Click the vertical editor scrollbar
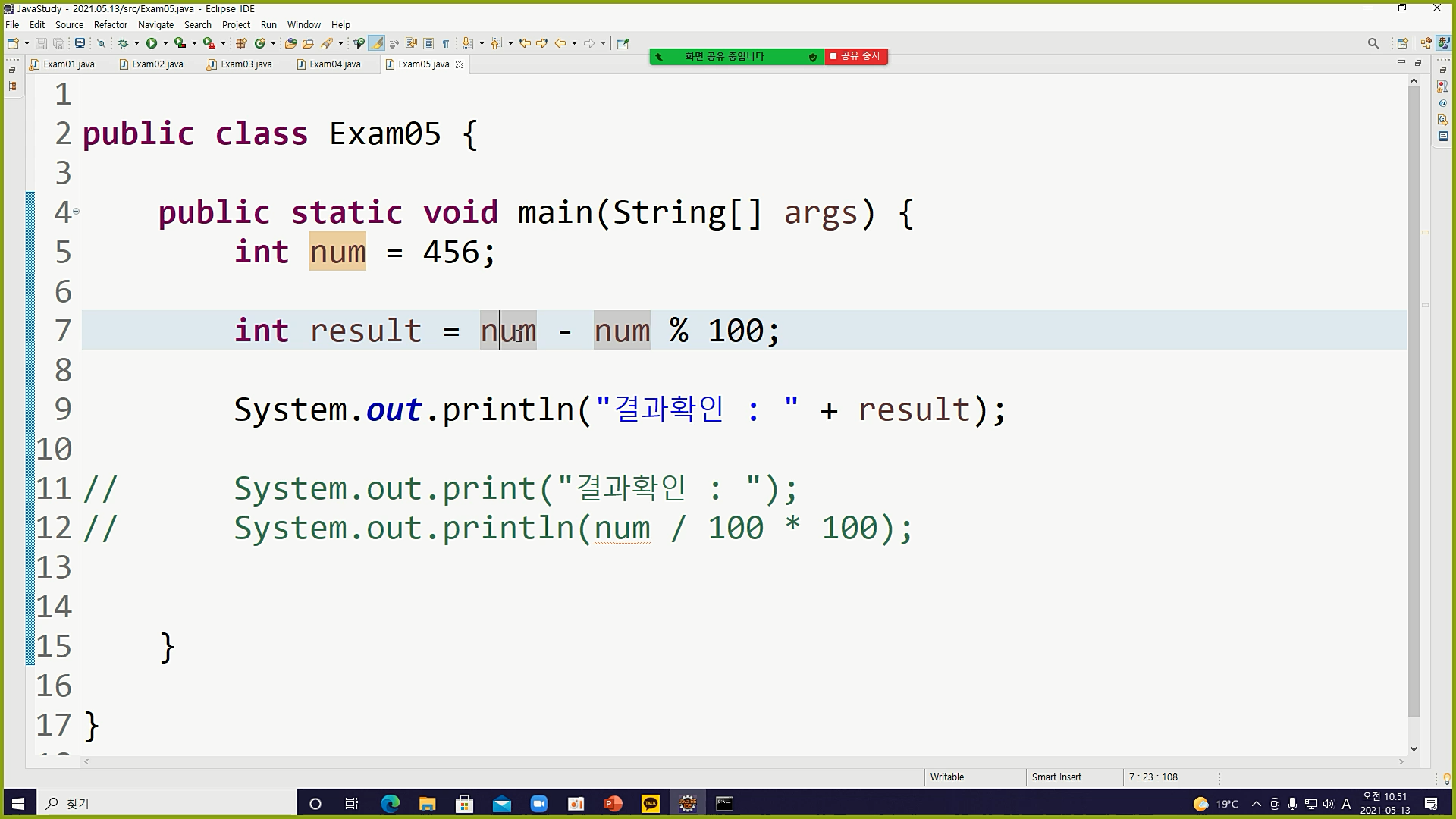The image size is (1456, 819). 1414,402
